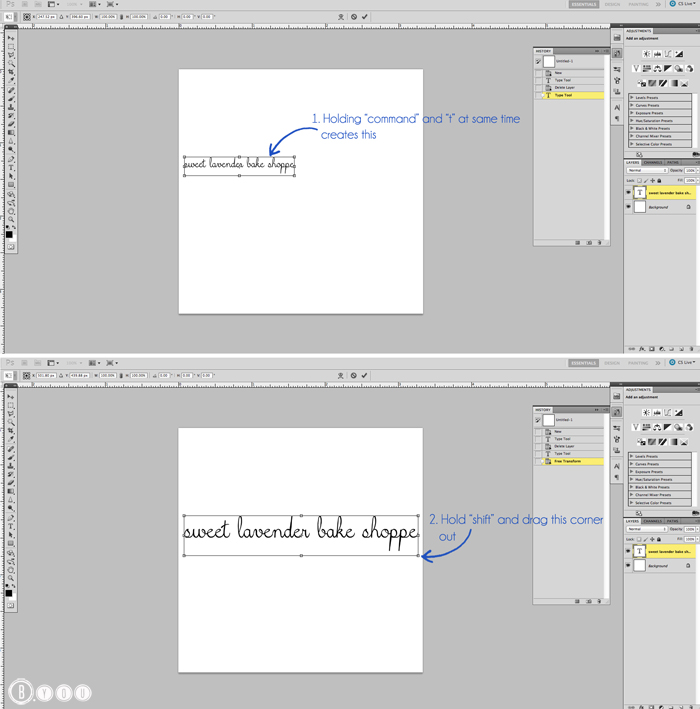Add a Curves adjustment in the upper Adjustments panel

tap(668, 54)
